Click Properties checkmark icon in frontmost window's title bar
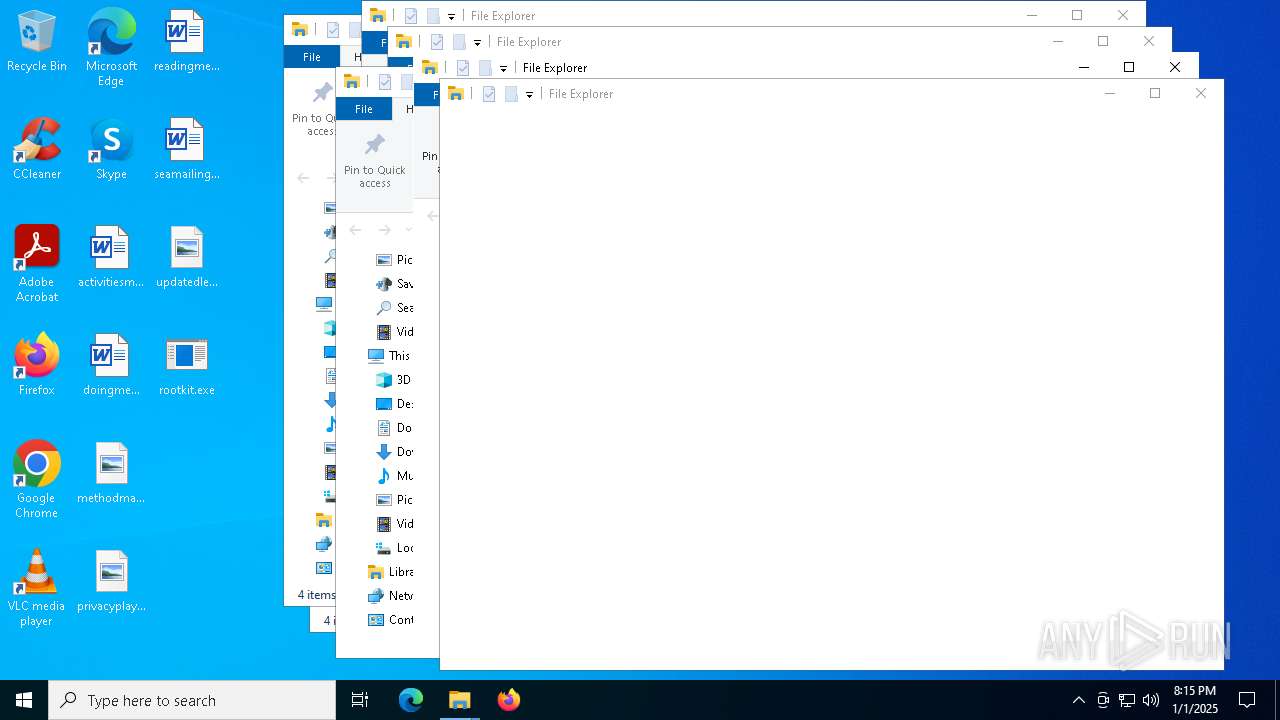Viewport: 1280px width, 720px height. pyautogui.click(x=489, y=94)
